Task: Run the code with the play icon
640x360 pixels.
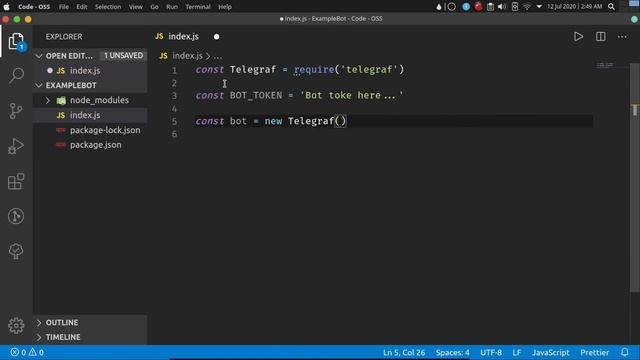Action: [x=578, y=37]
